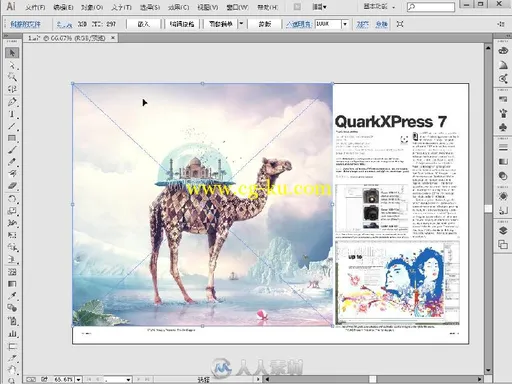
Task: Open the 窗口(W) menu
Action: (237, 7)
